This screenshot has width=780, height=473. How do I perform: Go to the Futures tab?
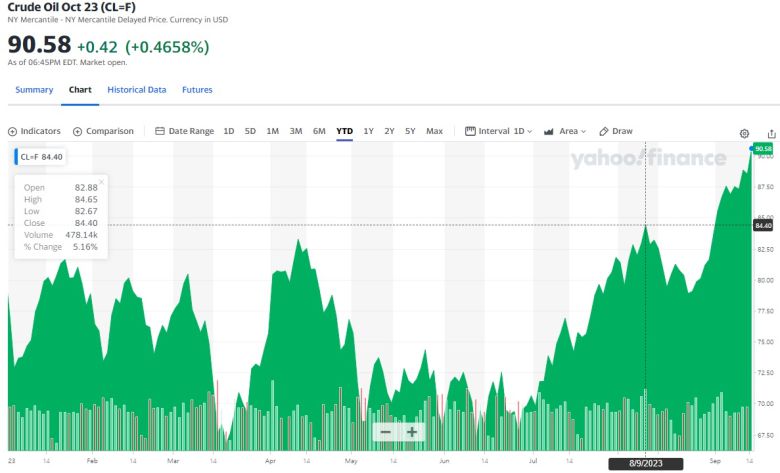pyautogui.click(x=197, y=90)
